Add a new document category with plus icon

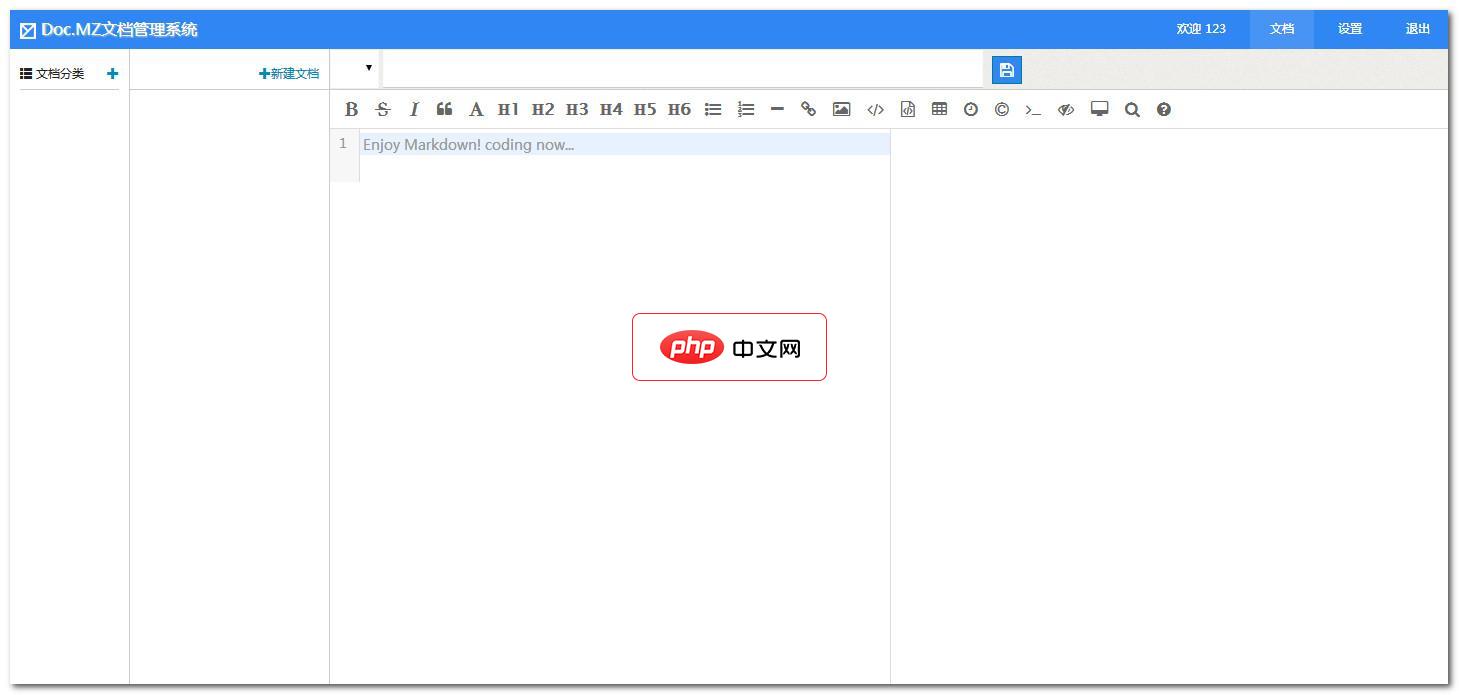click(112, 73)
